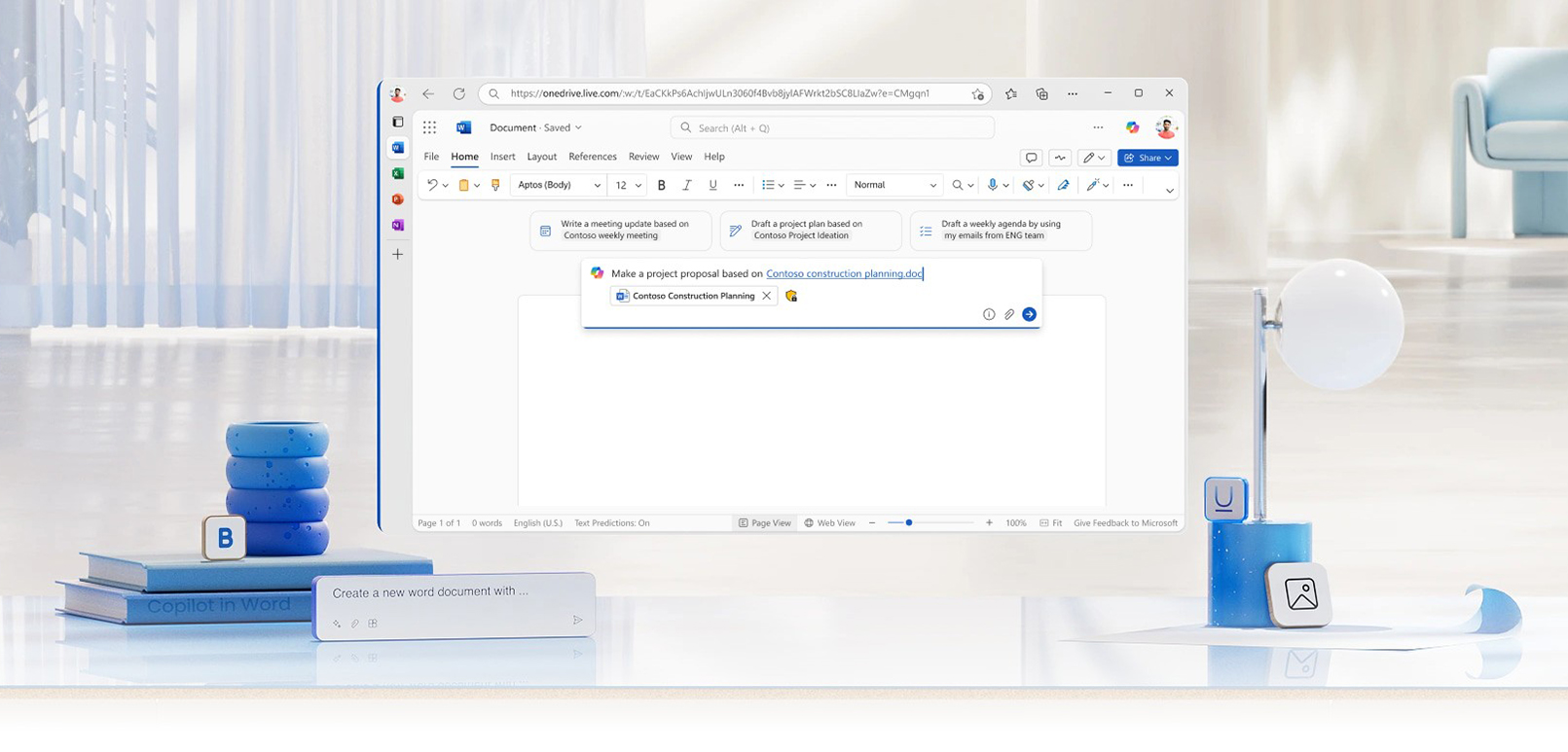Click the zoom slider handle
Screen dimensions: 1568x752
coord(909,523)
